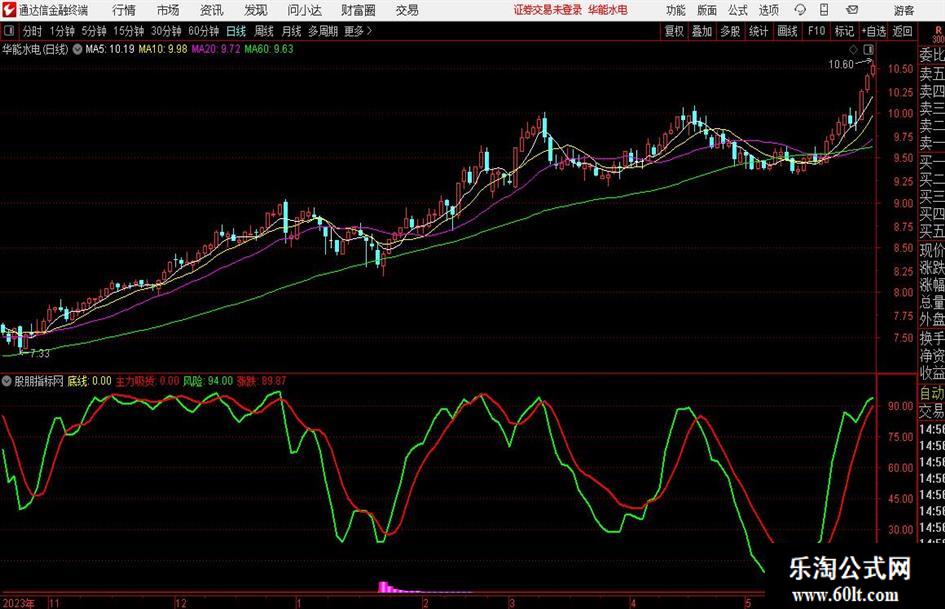Click the 主力吸货: 0.00 indicator value
The height and width of the screenshot is (609, 945).
(x=148, y=381)
